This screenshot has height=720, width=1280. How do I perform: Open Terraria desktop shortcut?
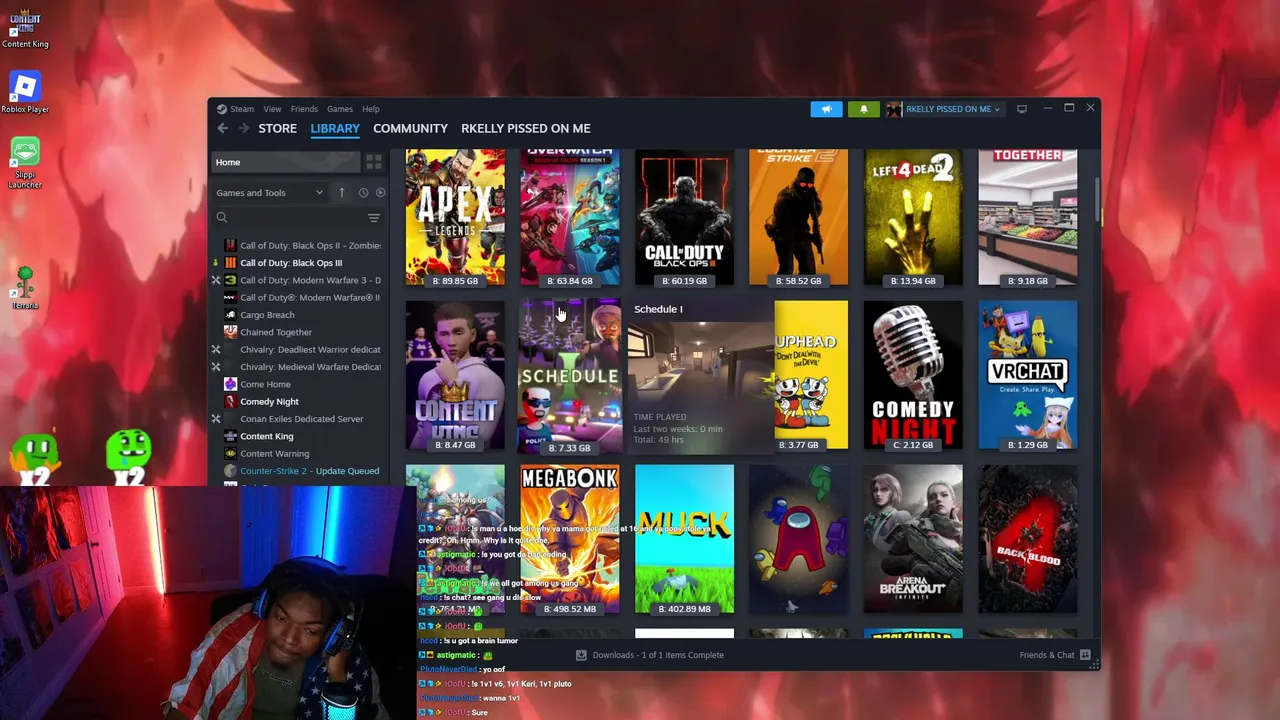[x=25, y=288]
